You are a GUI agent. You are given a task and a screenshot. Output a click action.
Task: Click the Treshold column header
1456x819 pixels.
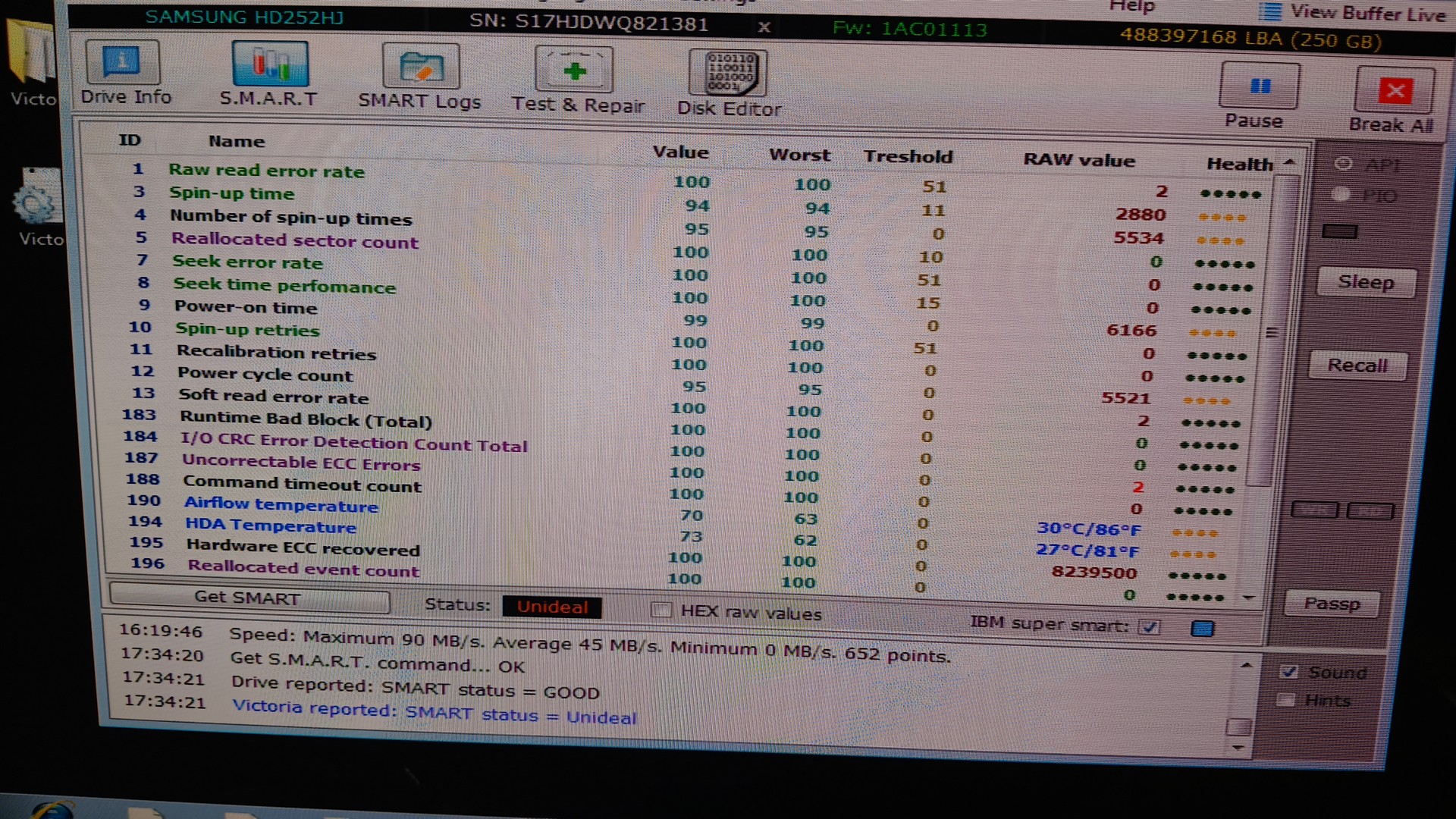908,157
